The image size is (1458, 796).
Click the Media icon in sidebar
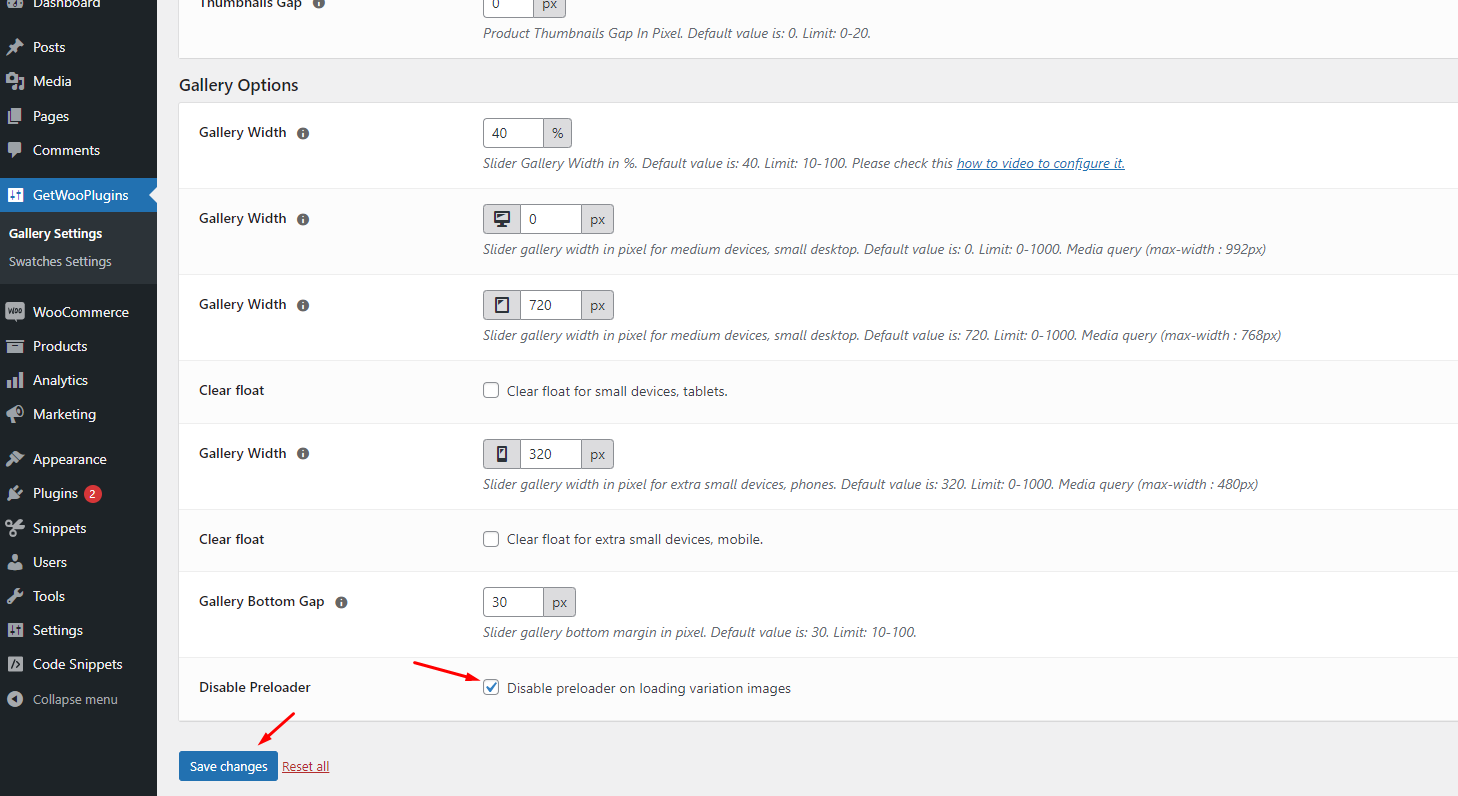click(x=15, y=81)
